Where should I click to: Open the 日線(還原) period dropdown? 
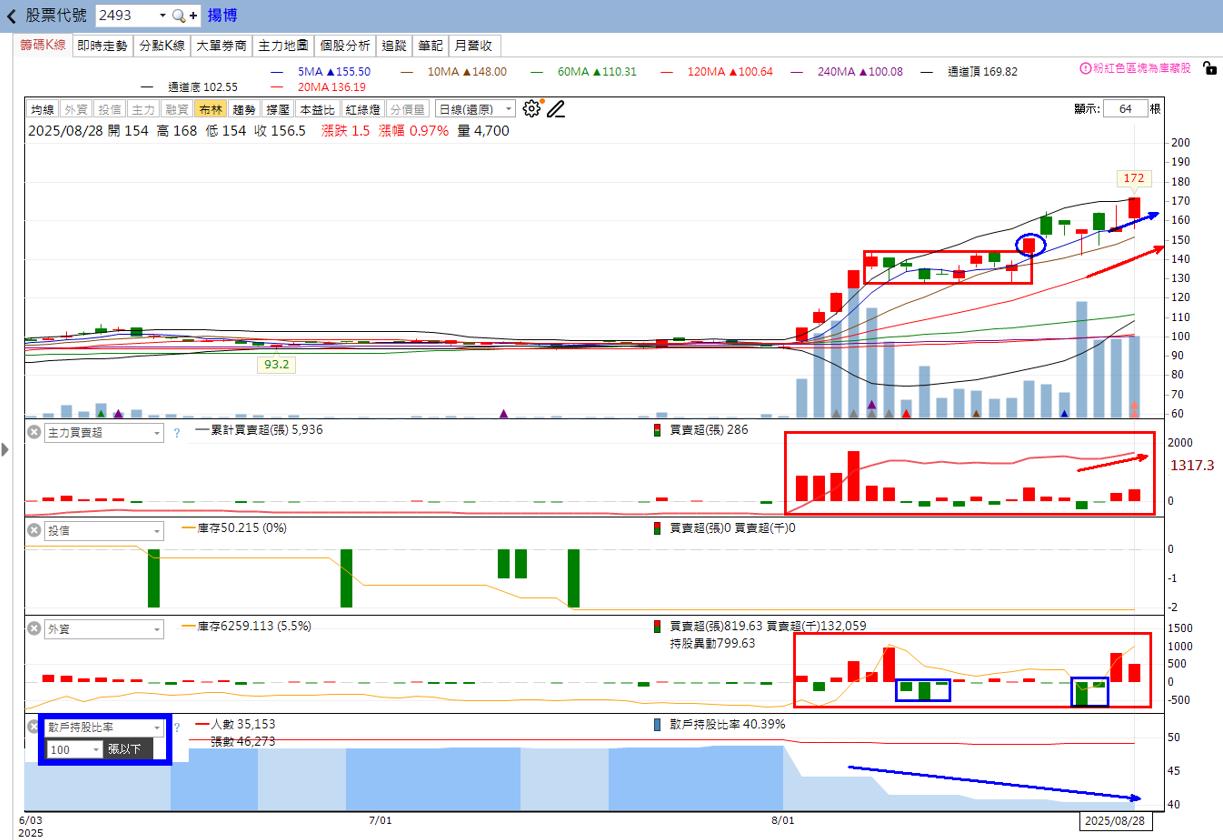tap(475, 109)
